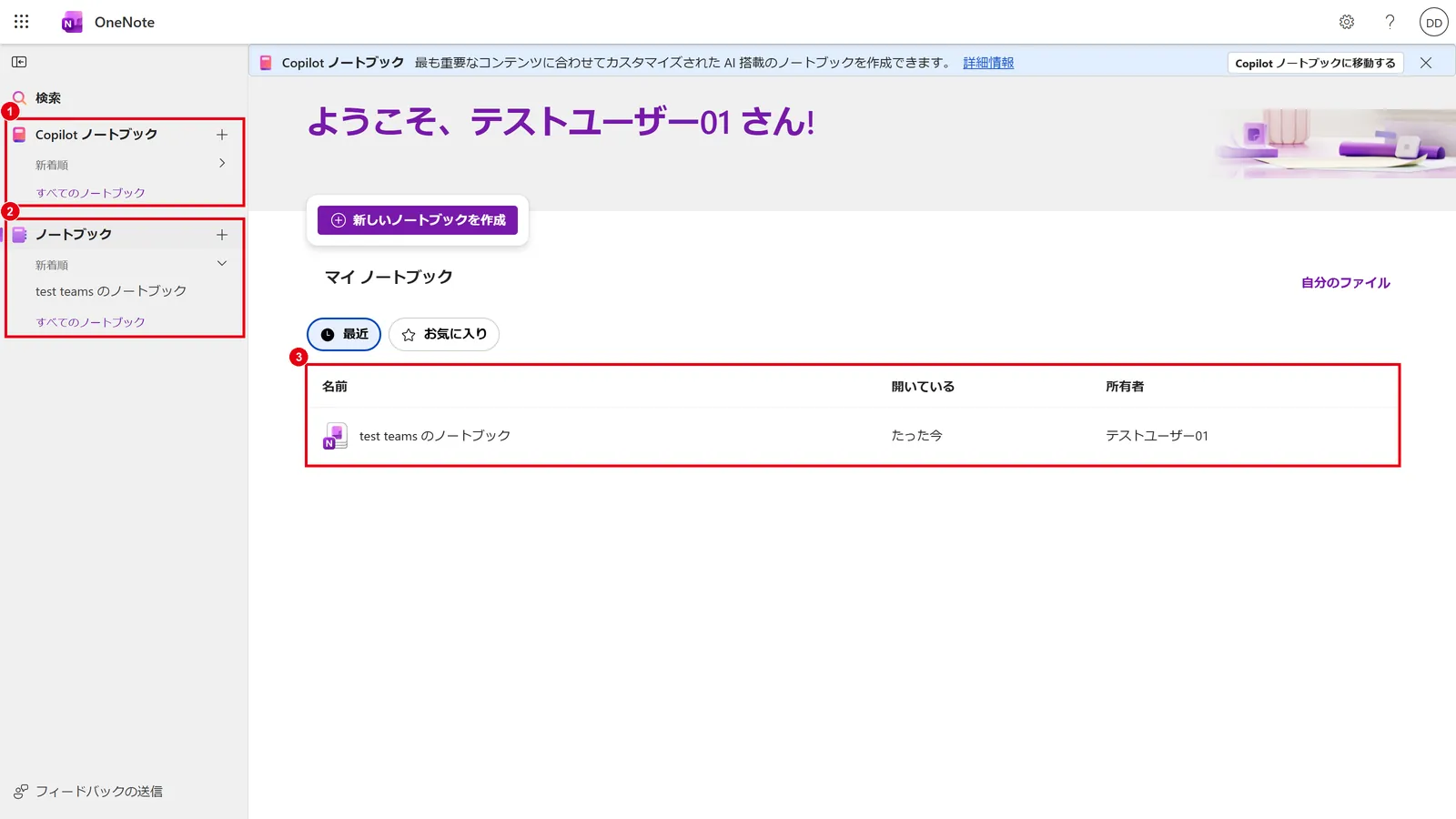Sort by 開いている column header

pyautogui.click(x=923, y=387)
